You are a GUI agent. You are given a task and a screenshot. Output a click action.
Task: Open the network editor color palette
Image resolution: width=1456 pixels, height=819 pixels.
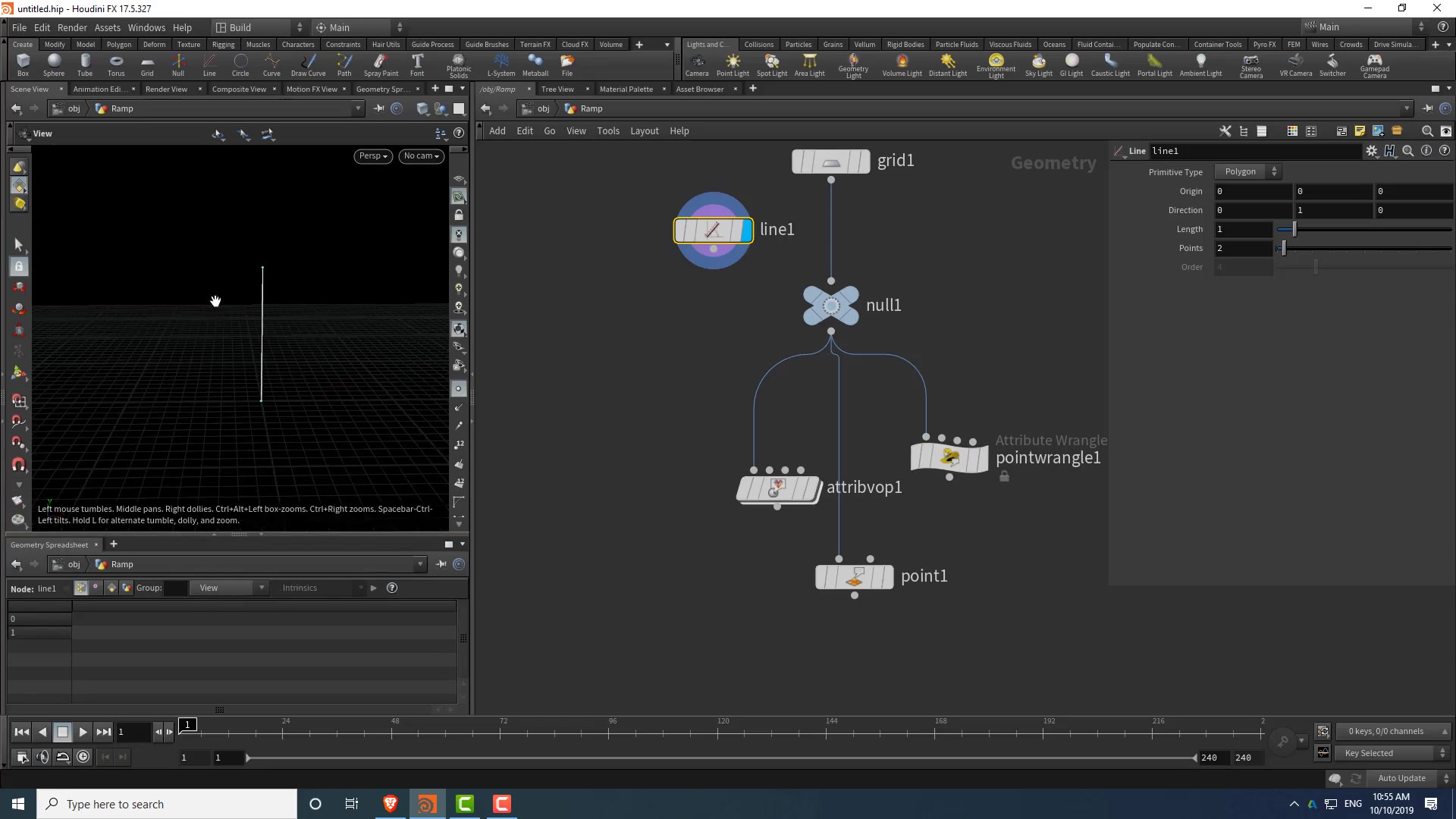point(1292,130)
